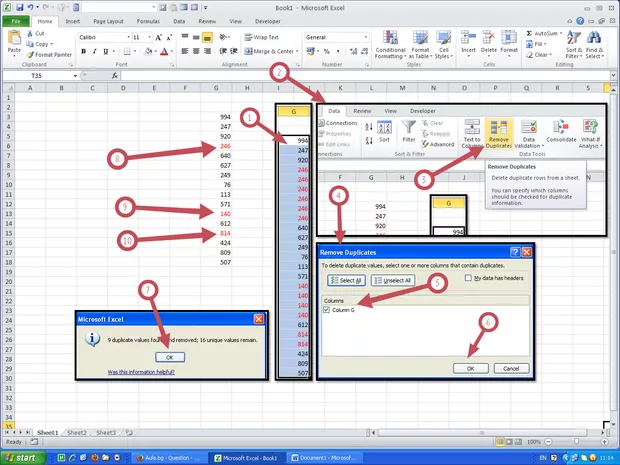Open the Windows Start button

pos(23,457)
